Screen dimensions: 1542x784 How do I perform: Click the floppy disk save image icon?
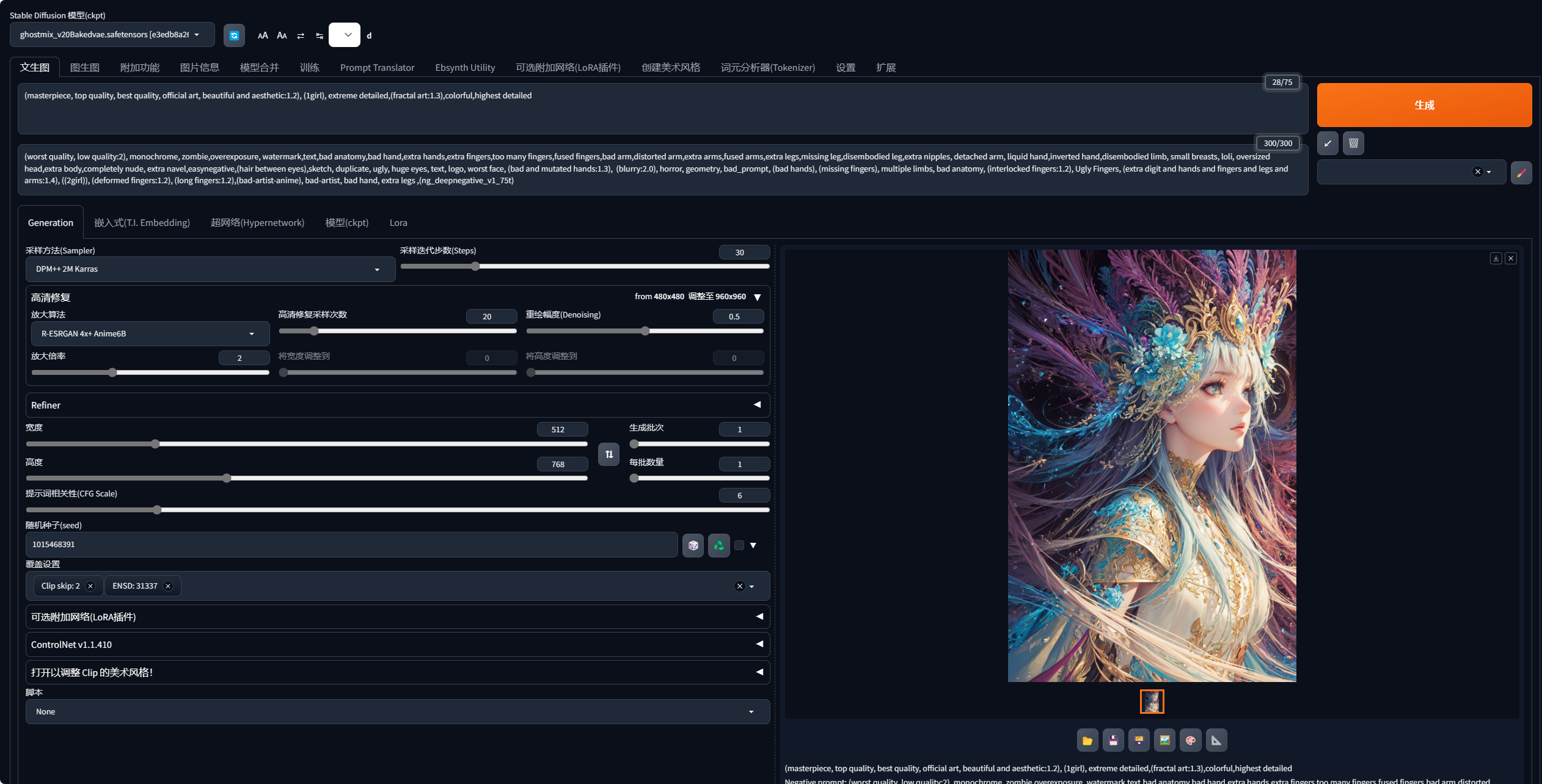pos(1113,741)
